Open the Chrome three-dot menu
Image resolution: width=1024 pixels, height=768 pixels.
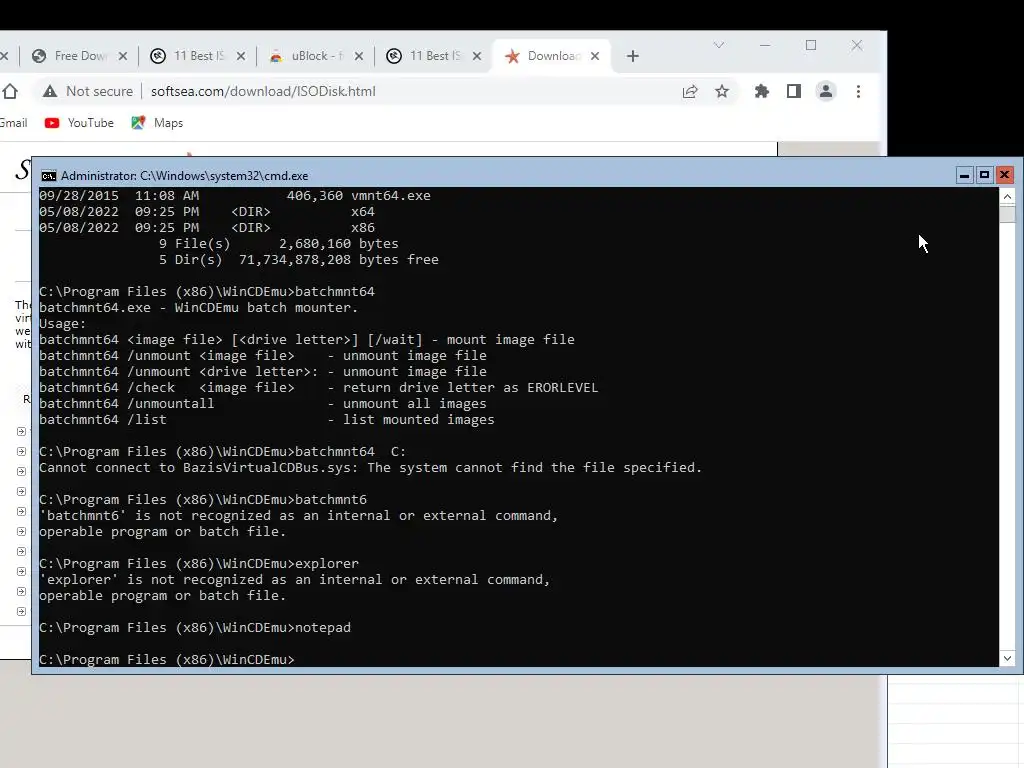click(858, 91)
